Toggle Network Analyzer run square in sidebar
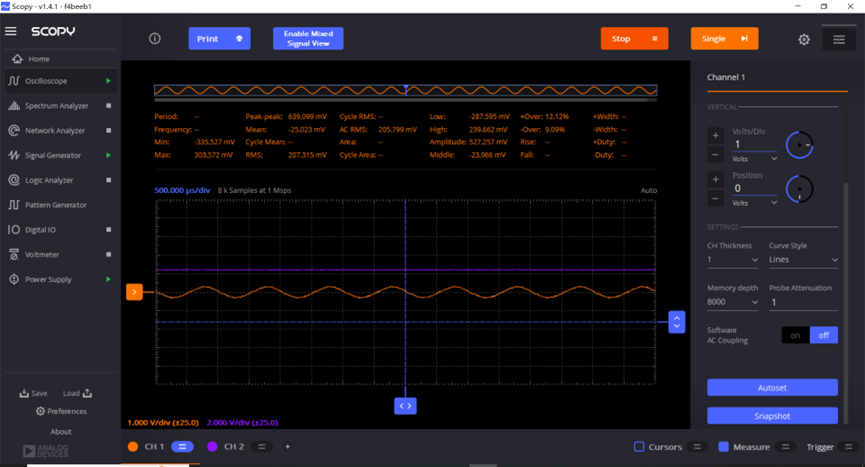865x467 pixels. (x=108, y=130)
